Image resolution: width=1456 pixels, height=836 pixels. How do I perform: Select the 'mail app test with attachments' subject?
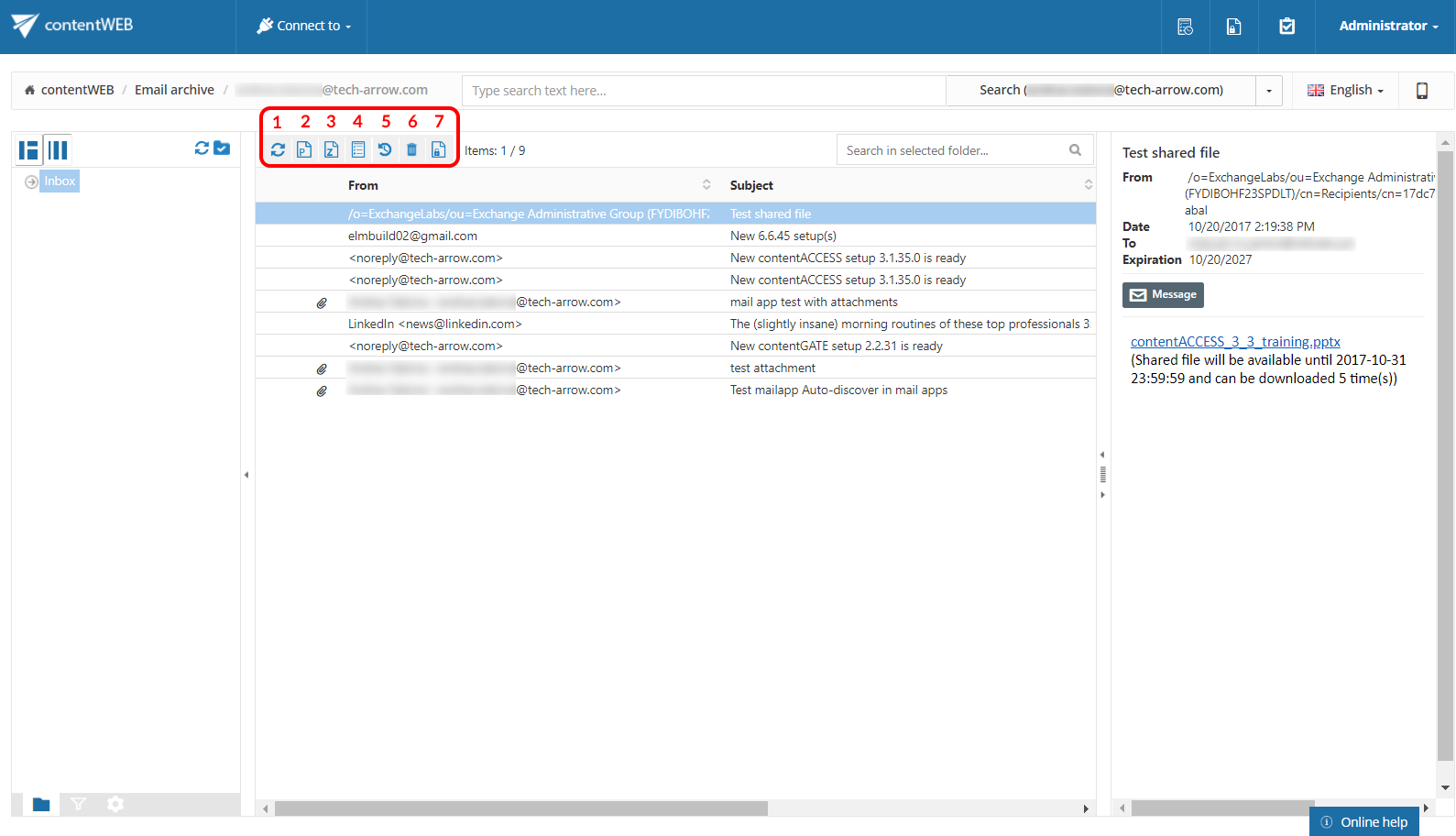[x=814, y=302]
